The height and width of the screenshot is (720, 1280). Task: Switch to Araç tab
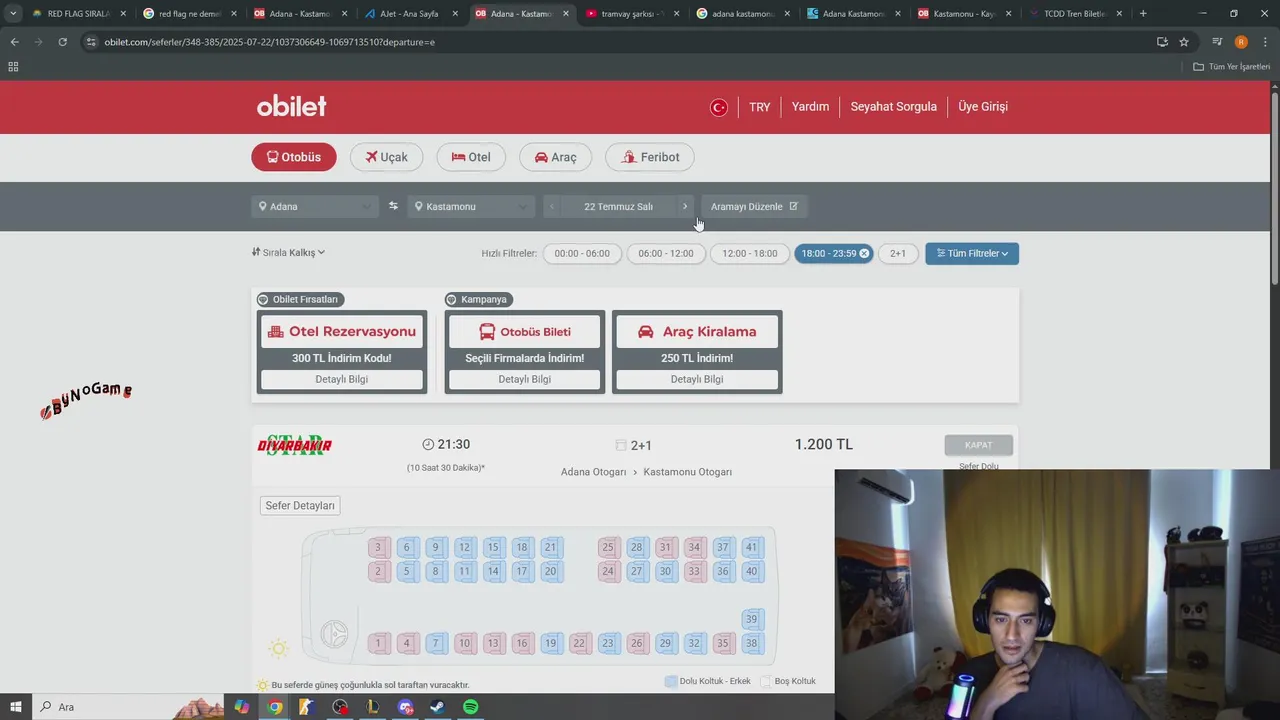tap(555, 157)
